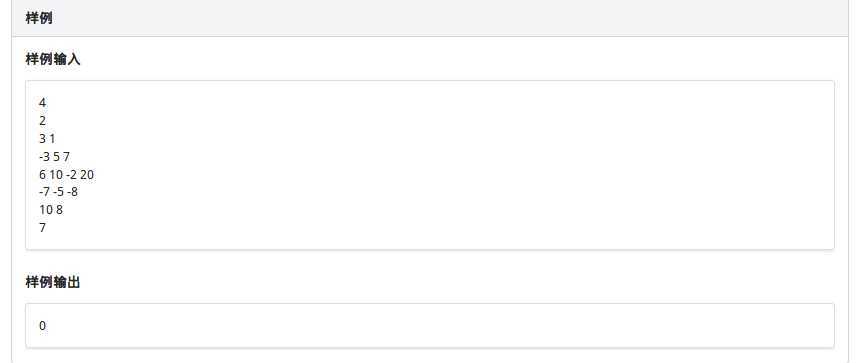Click the sample output value "0"
Image resolution: width=860 pixels, height=363 pixels.
(x=42, y=326)
